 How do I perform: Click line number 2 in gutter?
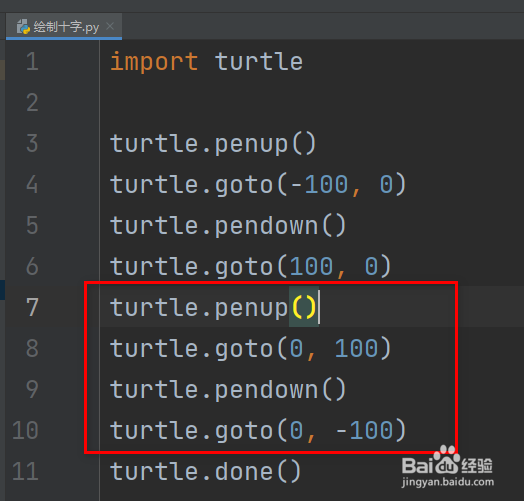(x=32, y=102)
